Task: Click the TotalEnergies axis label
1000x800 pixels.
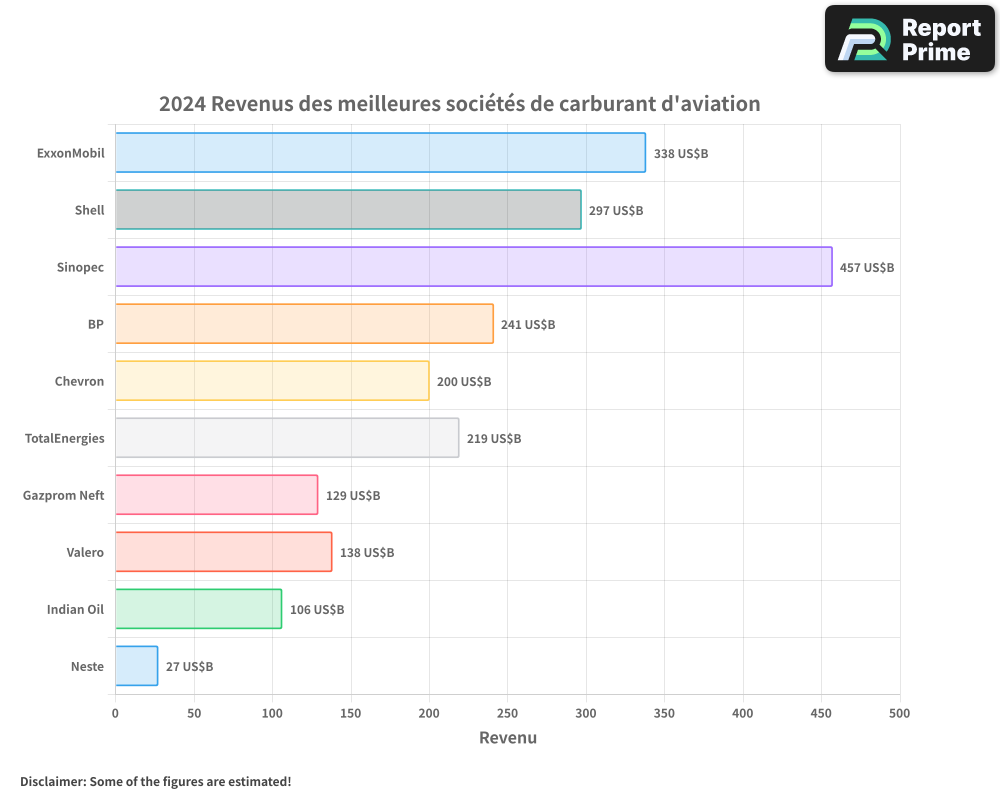Action: [x=64, y=439]
